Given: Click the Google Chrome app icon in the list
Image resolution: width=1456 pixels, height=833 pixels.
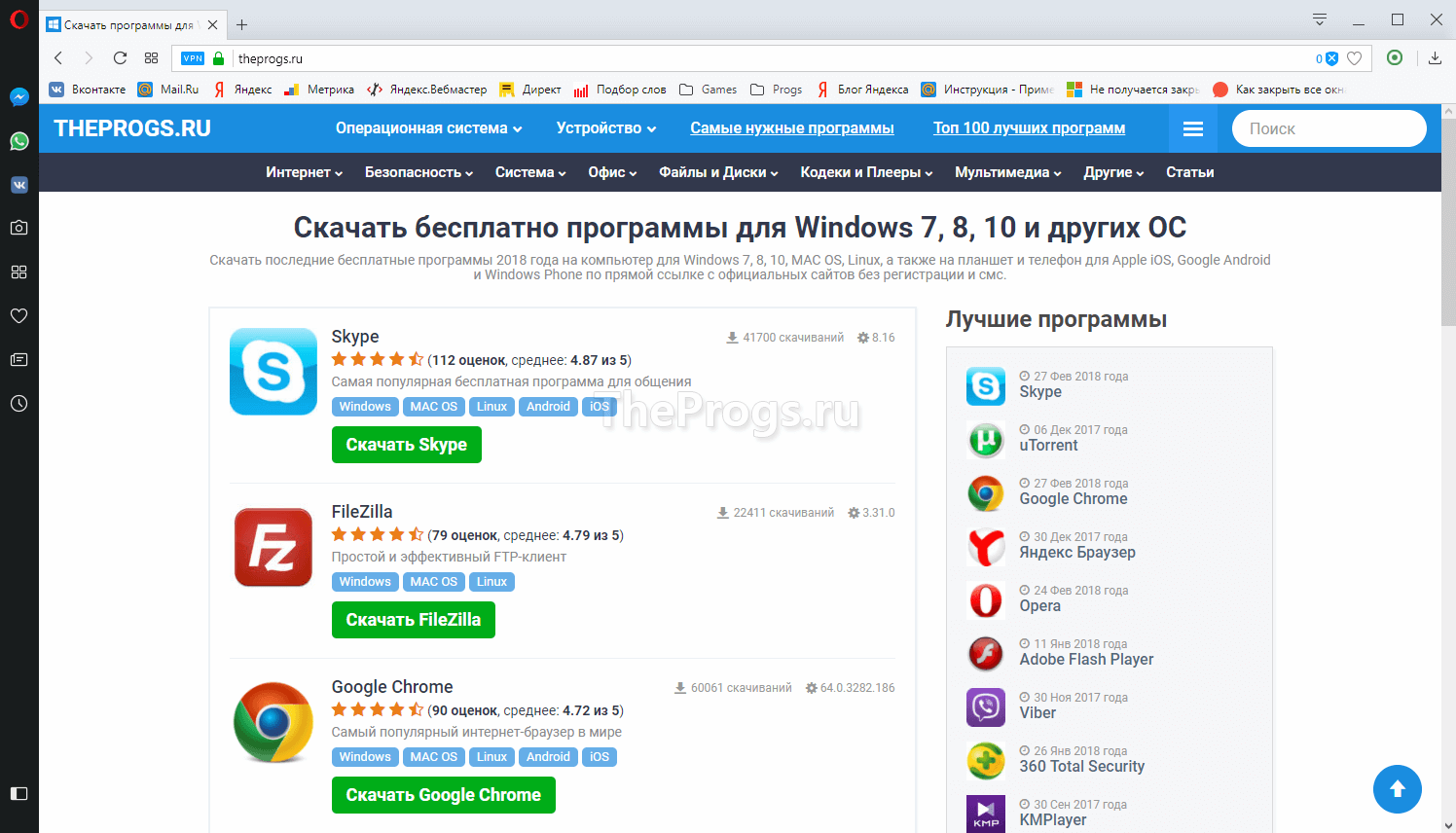Looking at the screenshot, I should pyautogui.click(x=273, y=722).
